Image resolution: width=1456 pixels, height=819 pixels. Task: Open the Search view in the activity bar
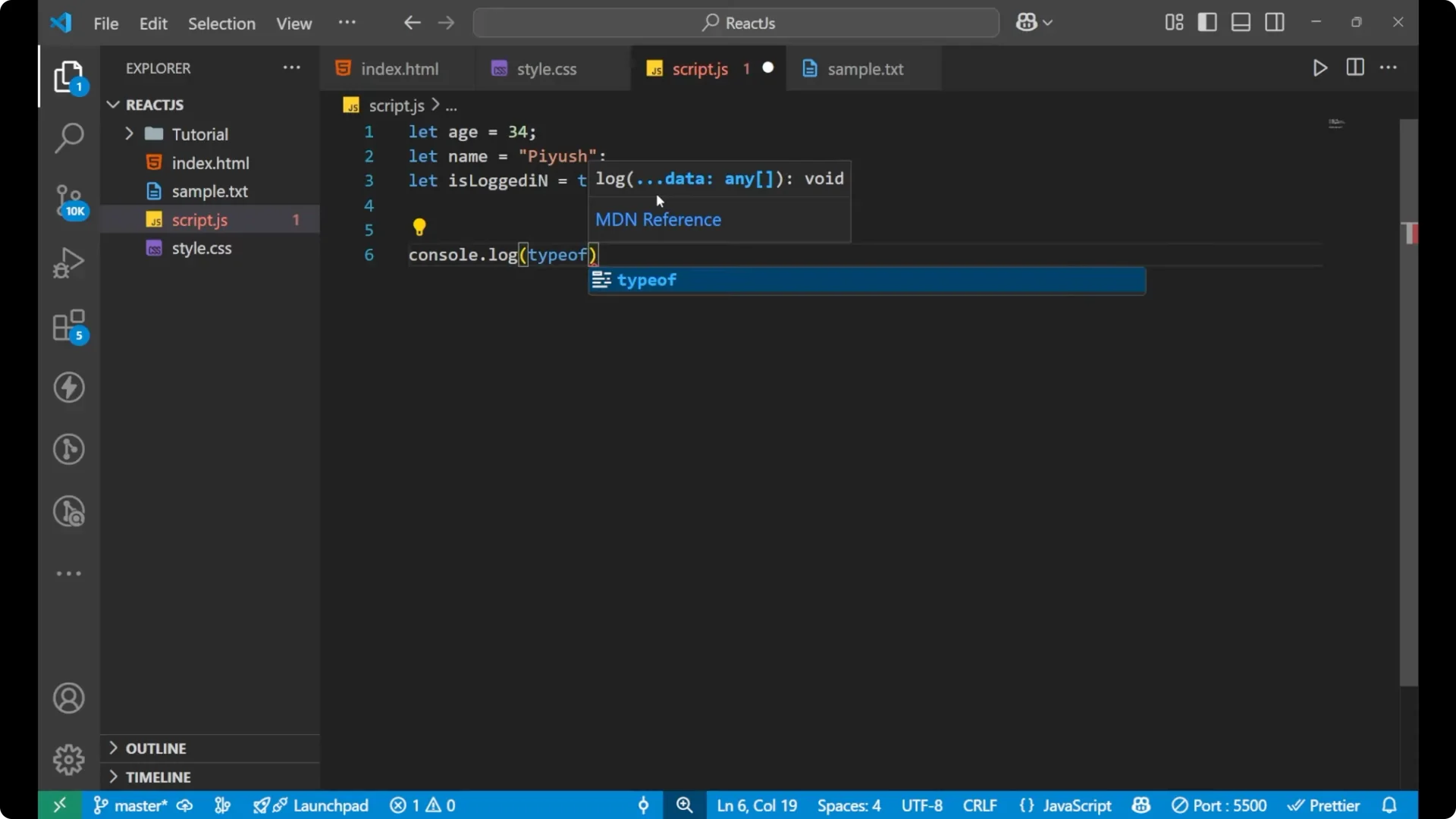(69, 138)
